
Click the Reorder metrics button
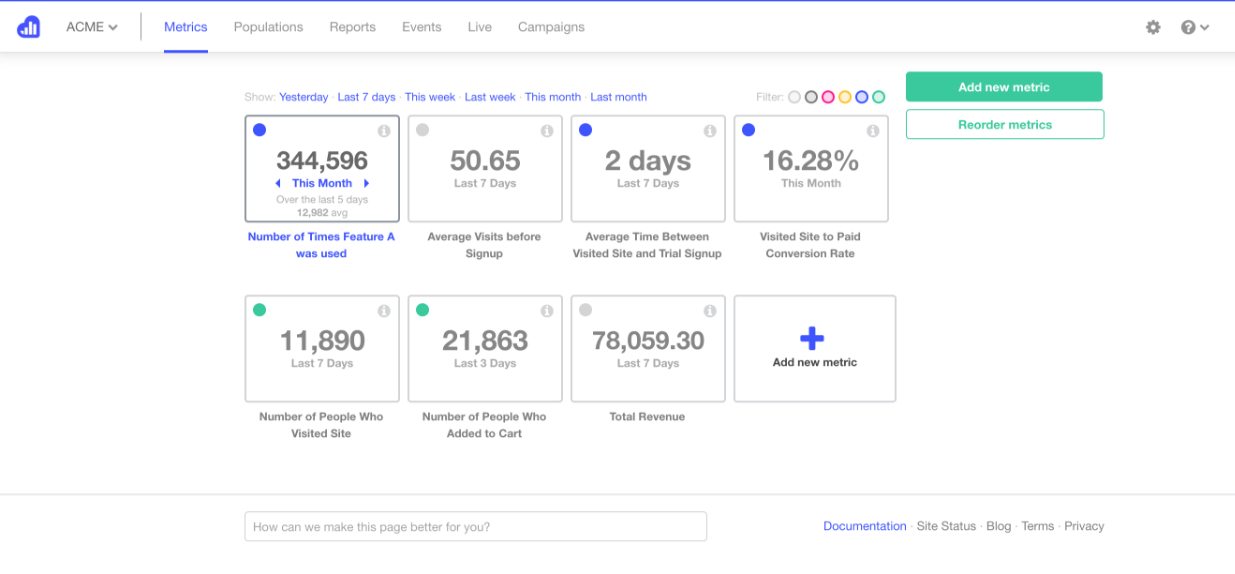1005,124
